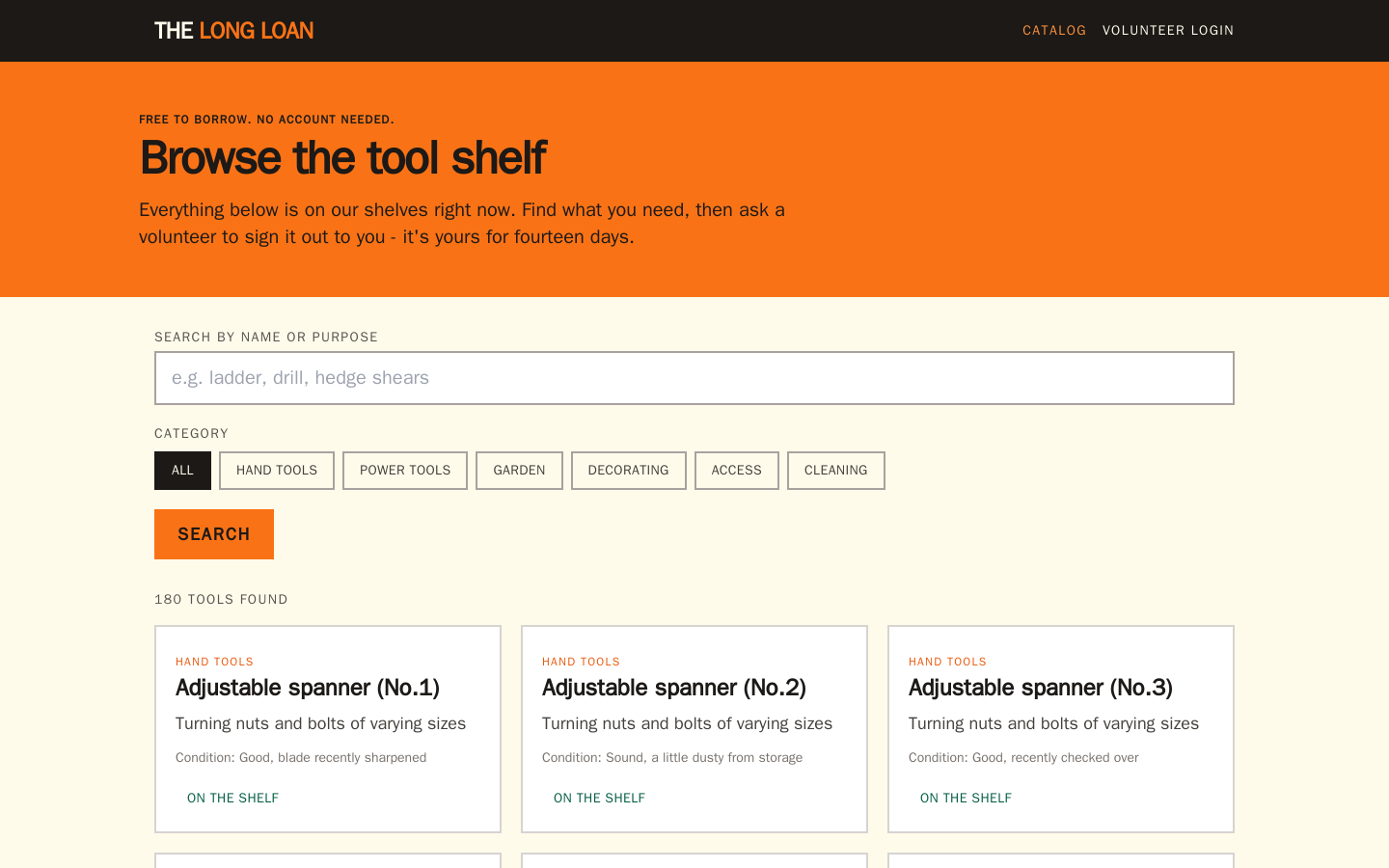Focus the search by name or purpose field
The height and width of the screenshot is (868, 1389).
[694, 378]
